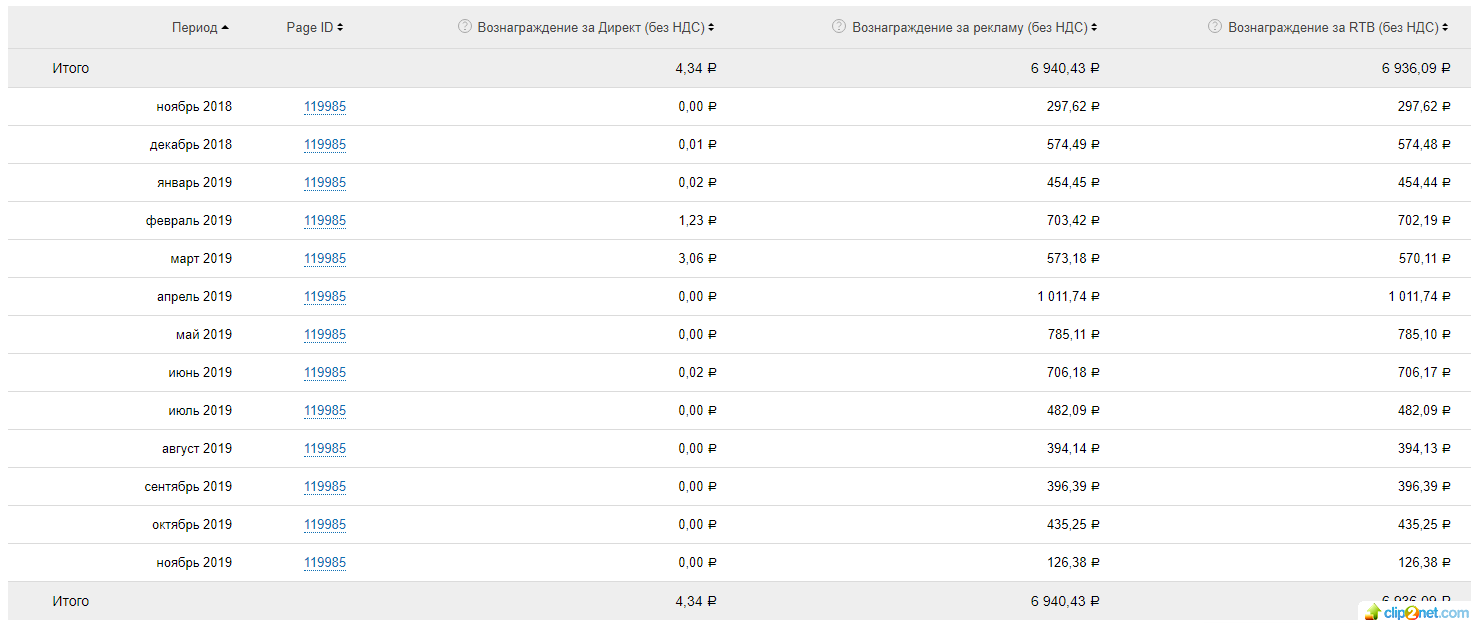Follow Page ID link for сентябрь 2019

pyautogui.click(x=325, y=487)
